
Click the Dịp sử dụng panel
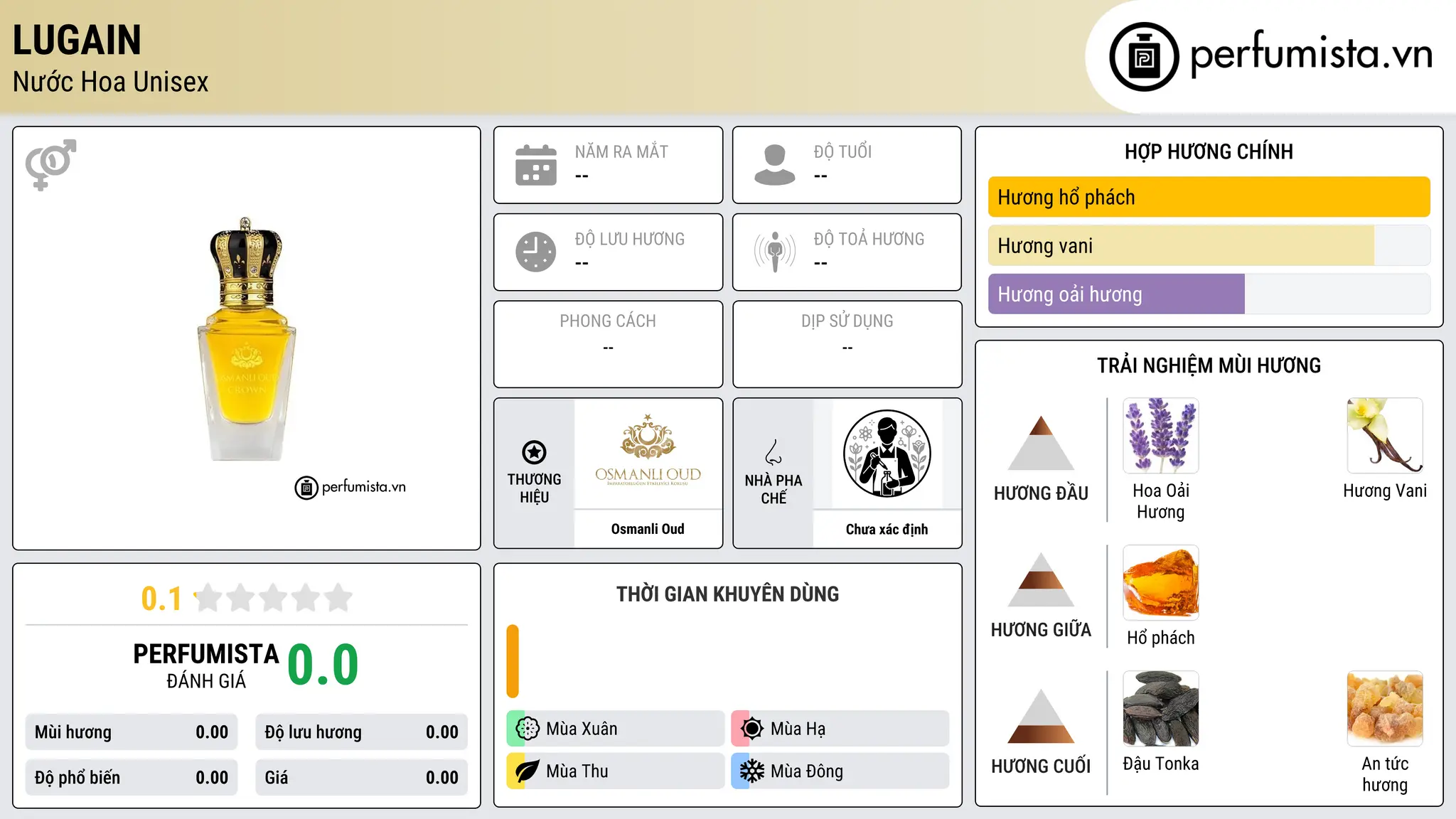click(x=847, y=344)
